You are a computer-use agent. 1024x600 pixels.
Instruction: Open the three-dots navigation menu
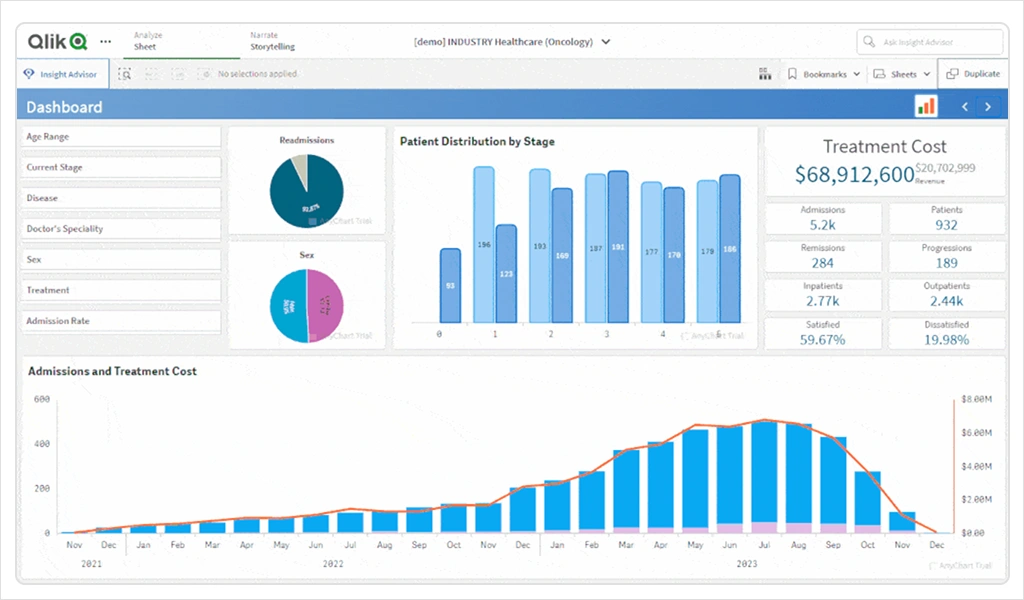(106, 42)
